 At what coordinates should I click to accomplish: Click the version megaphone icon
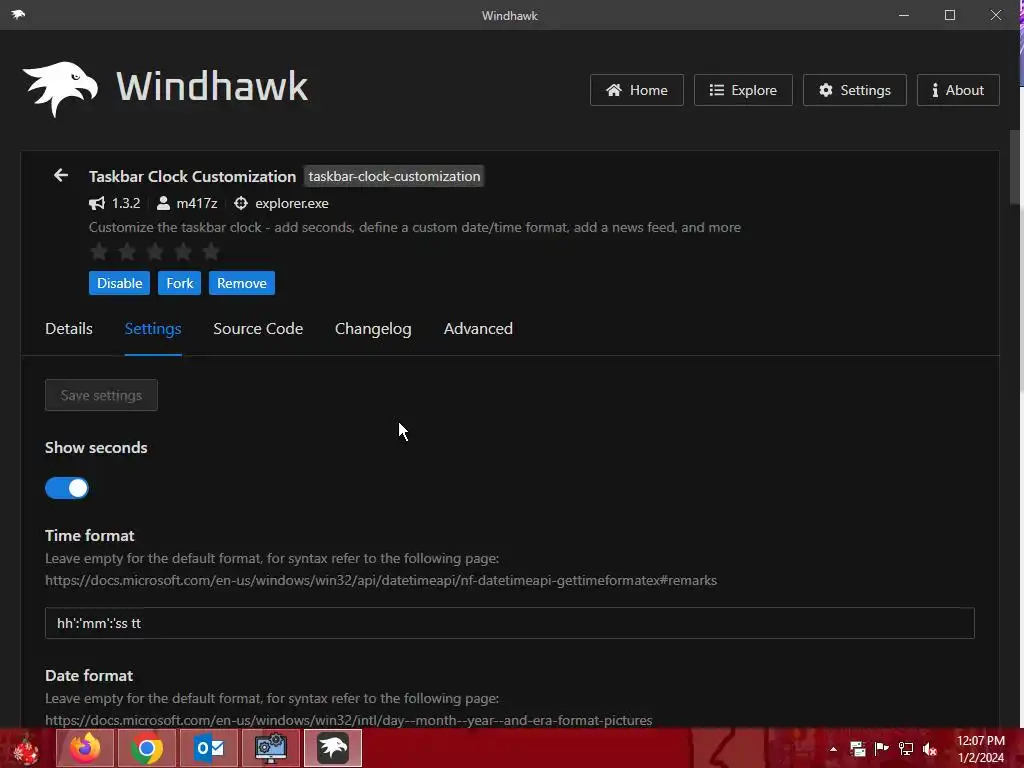point(97,203)
